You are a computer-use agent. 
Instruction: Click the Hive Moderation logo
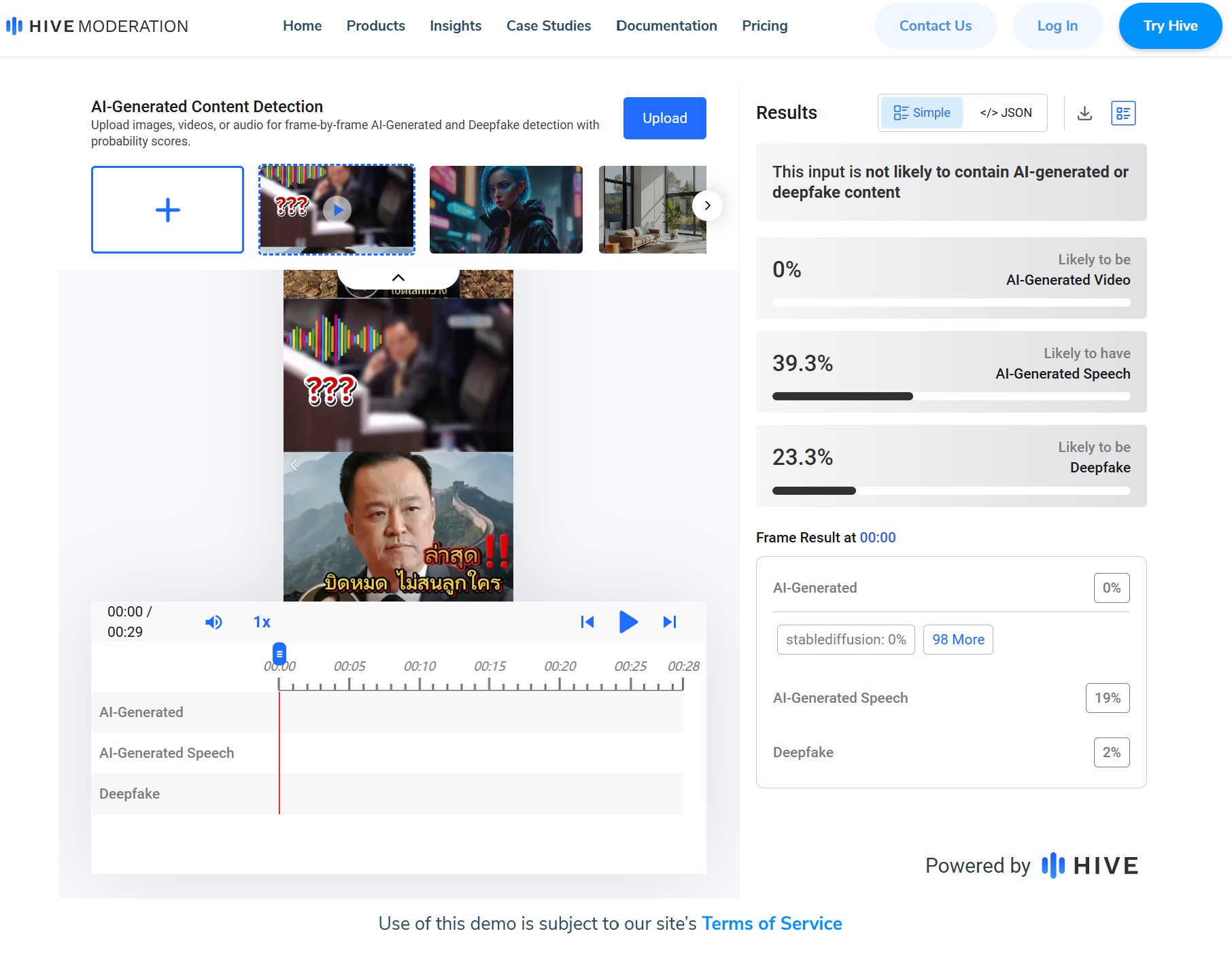(x=97, y=26)
